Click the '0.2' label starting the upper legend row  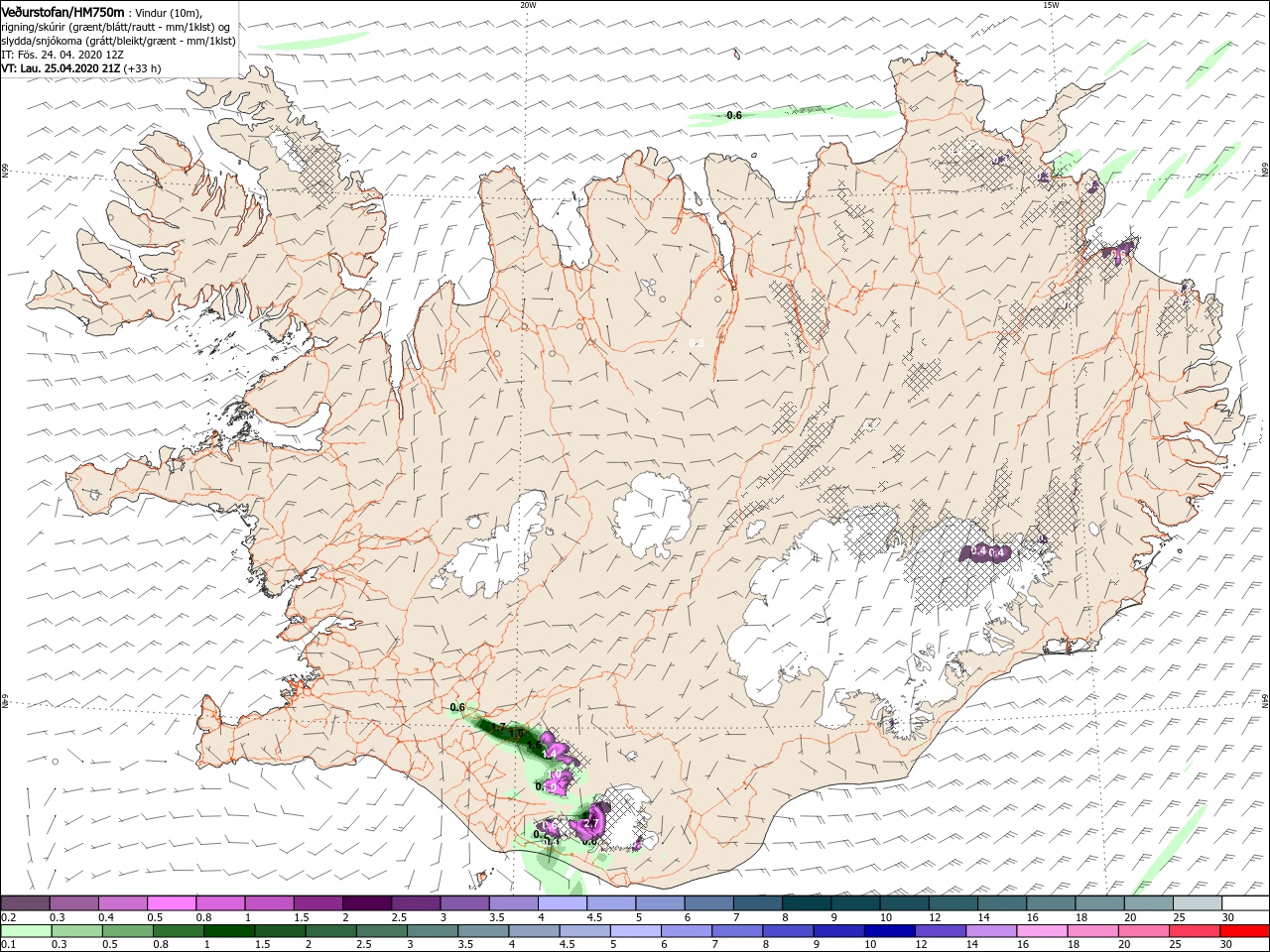click(x=7, y=917)
